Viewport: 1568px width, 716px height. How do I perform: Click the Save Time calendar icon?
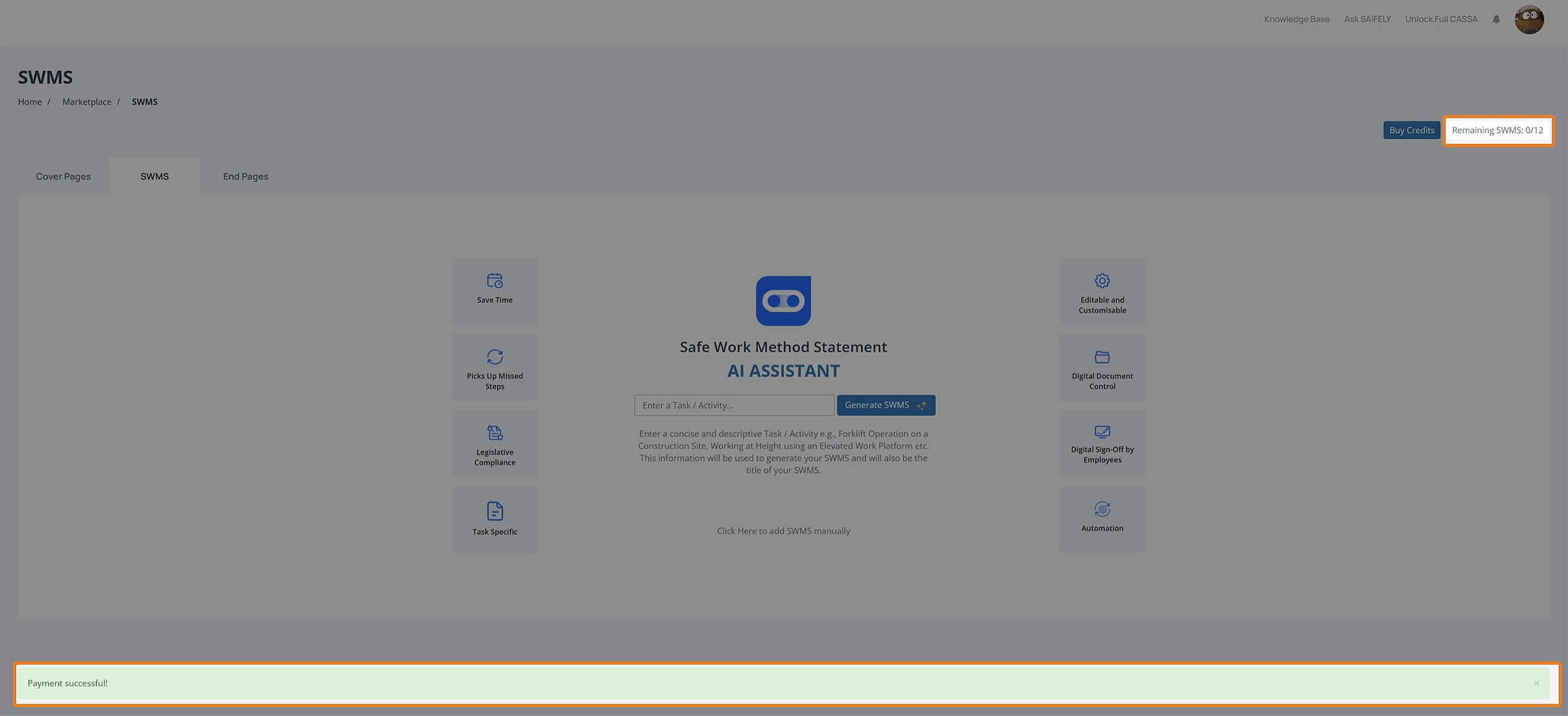click(x=494, y=281)
